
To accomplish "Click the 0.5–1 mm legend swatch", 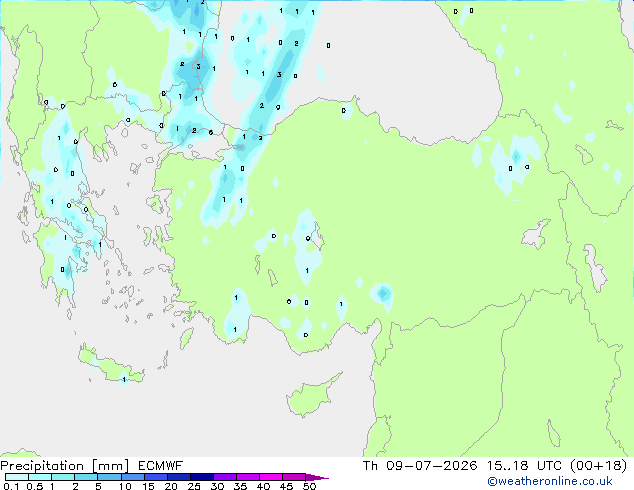I will pyautogui.click(x=40, y=477).
